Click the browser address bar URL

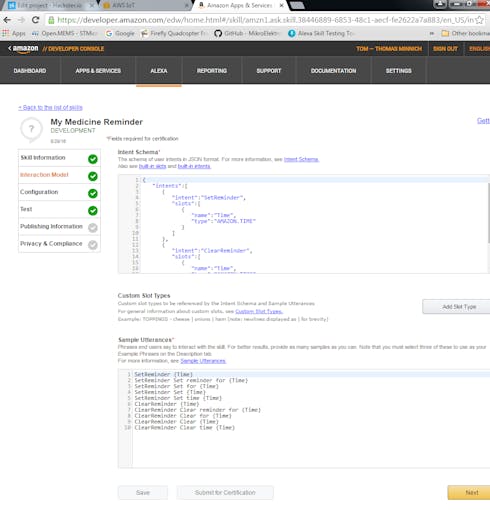coord(265,20)
